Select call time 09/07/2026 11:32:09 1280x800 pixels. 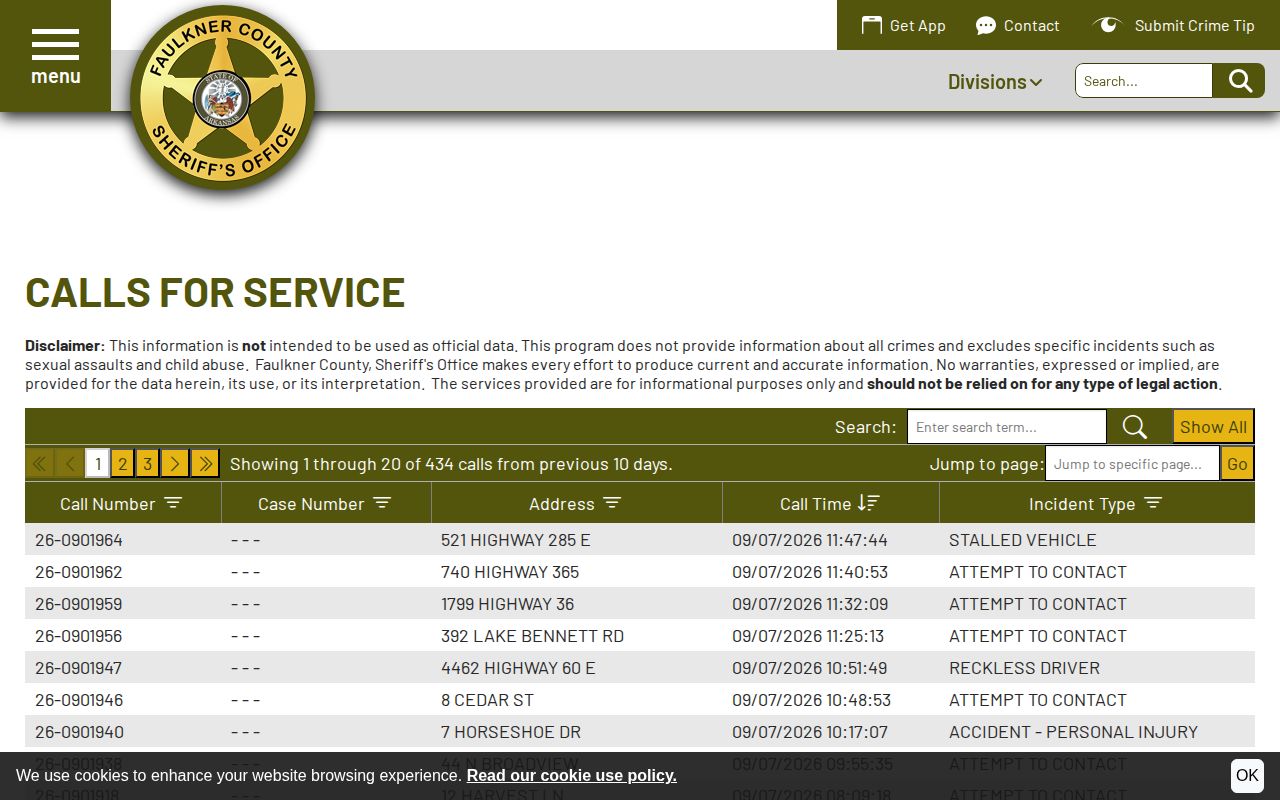(x=810, y=604)
